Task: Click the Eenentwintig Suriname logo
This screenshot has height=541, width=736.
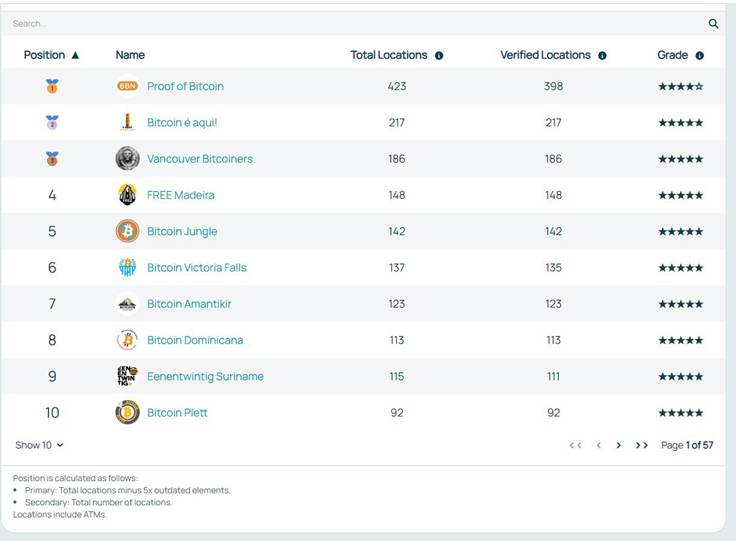Action: pyautogui.click(x=127, y=376)
